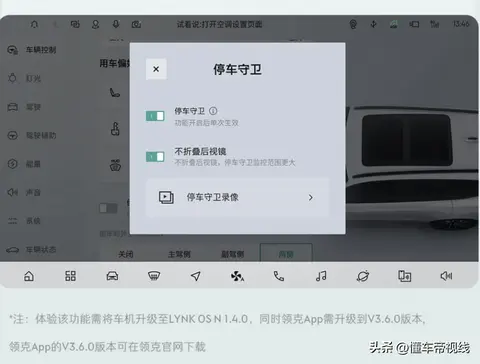The image size is (480, 364).
Task: Select the 主驾侧 driver-side tab
Action: coord(179,254)
